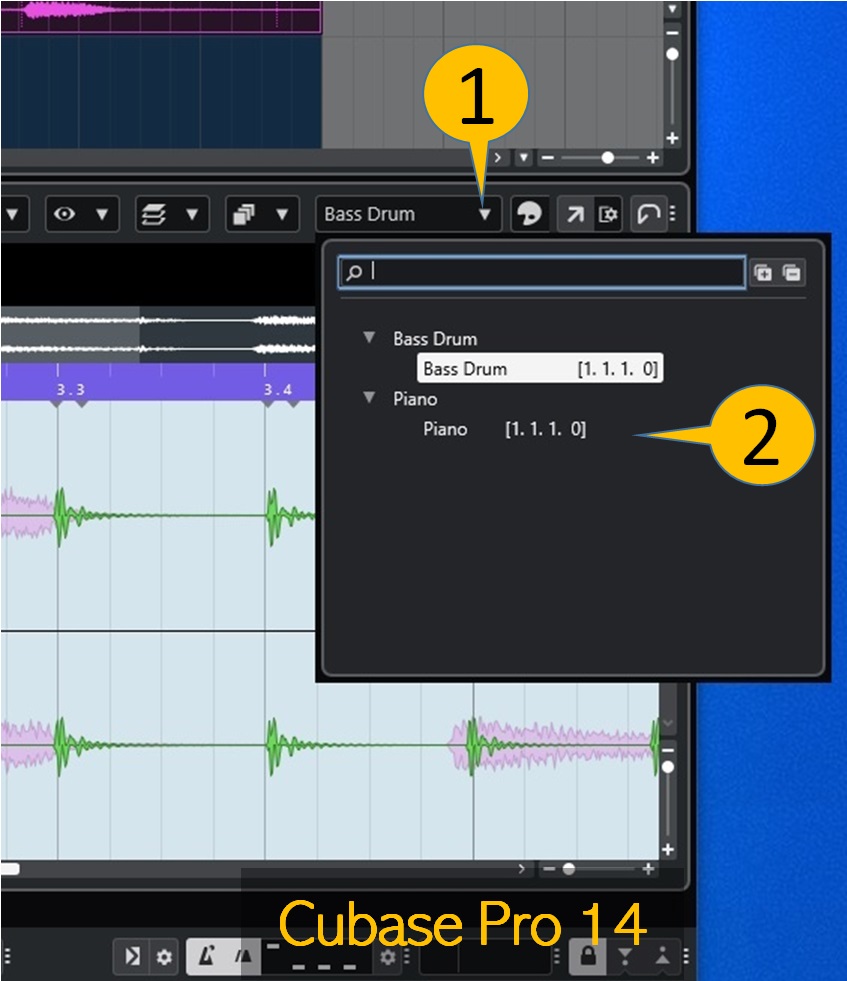The image size is (847, 981).
Task: Collapse the Bass Drum tree group
Action: click(x=369, y=338)
